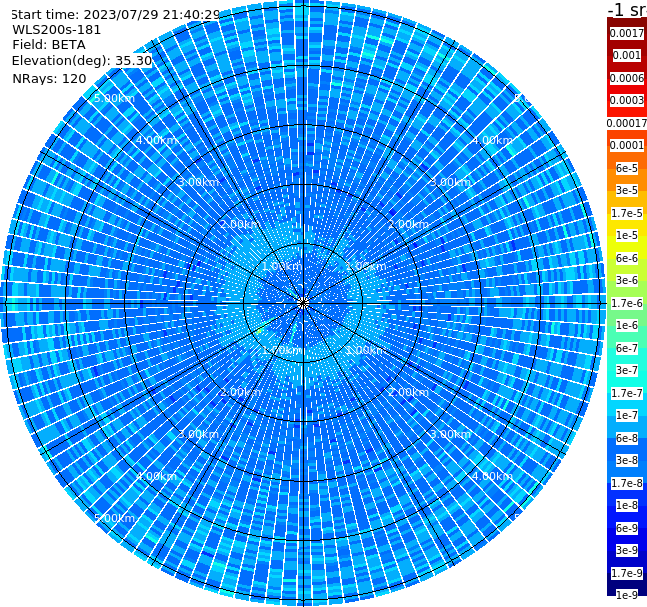Click the 0.001 colorbar value
The height and width of the screenshot is (607, 647).
coord(627,55)
